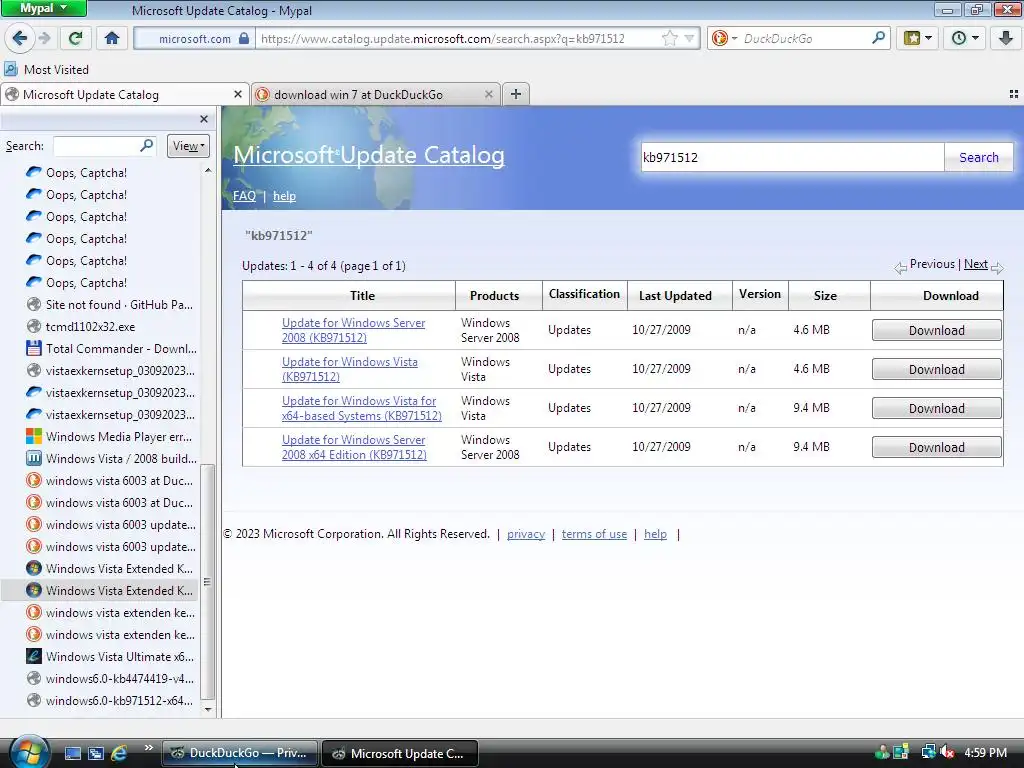
Task: Open the windows6.0-kb971512-x64... history entry
Action: point(110,701)
